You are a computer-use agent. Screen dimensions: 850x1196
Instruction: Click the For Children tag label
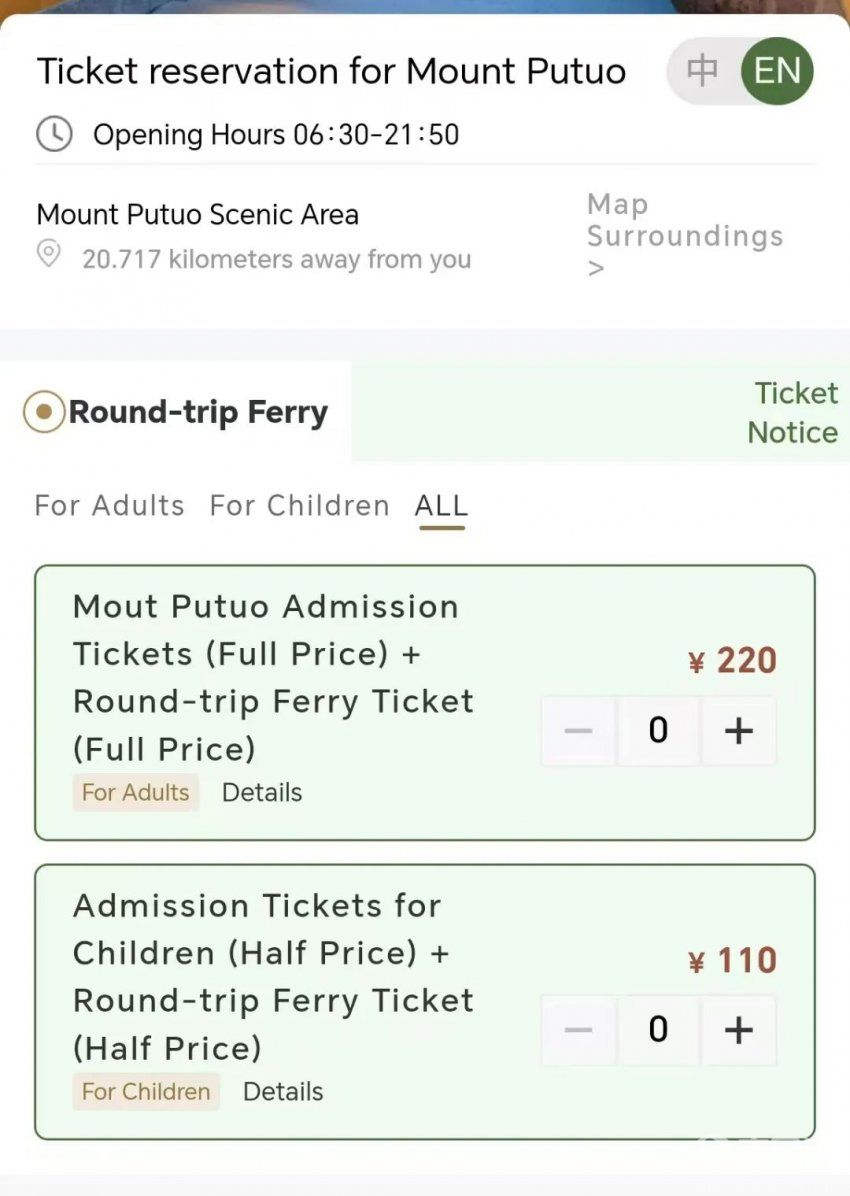pyautogui.click(x=146, y=1092)
